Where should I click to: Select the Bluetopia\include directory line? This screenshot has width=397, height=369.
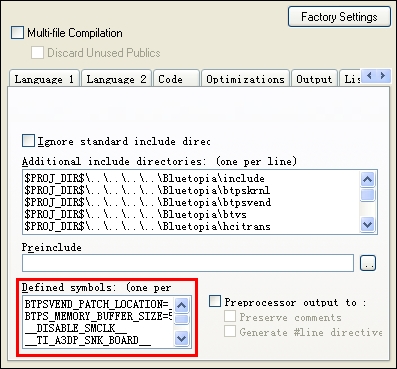[145, 178]
